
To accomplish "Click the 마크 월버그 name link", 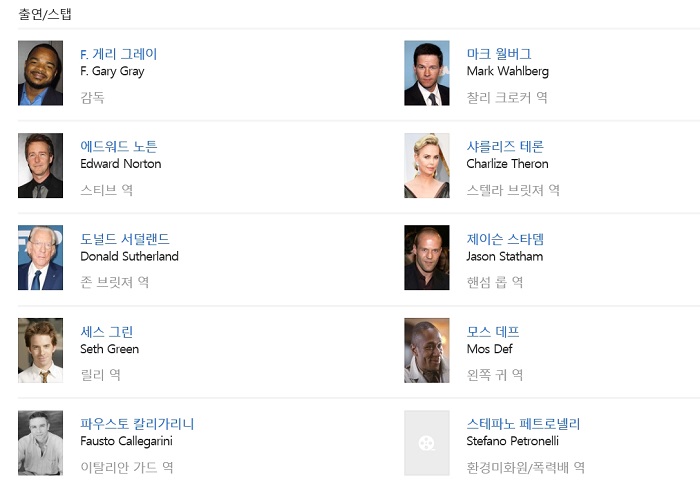I will 499,54.
